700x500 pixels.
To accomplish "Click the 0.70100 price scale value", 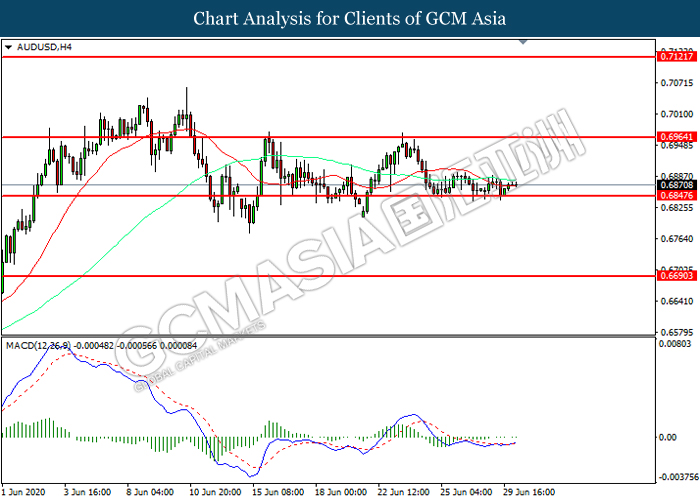I will (677, 114).
